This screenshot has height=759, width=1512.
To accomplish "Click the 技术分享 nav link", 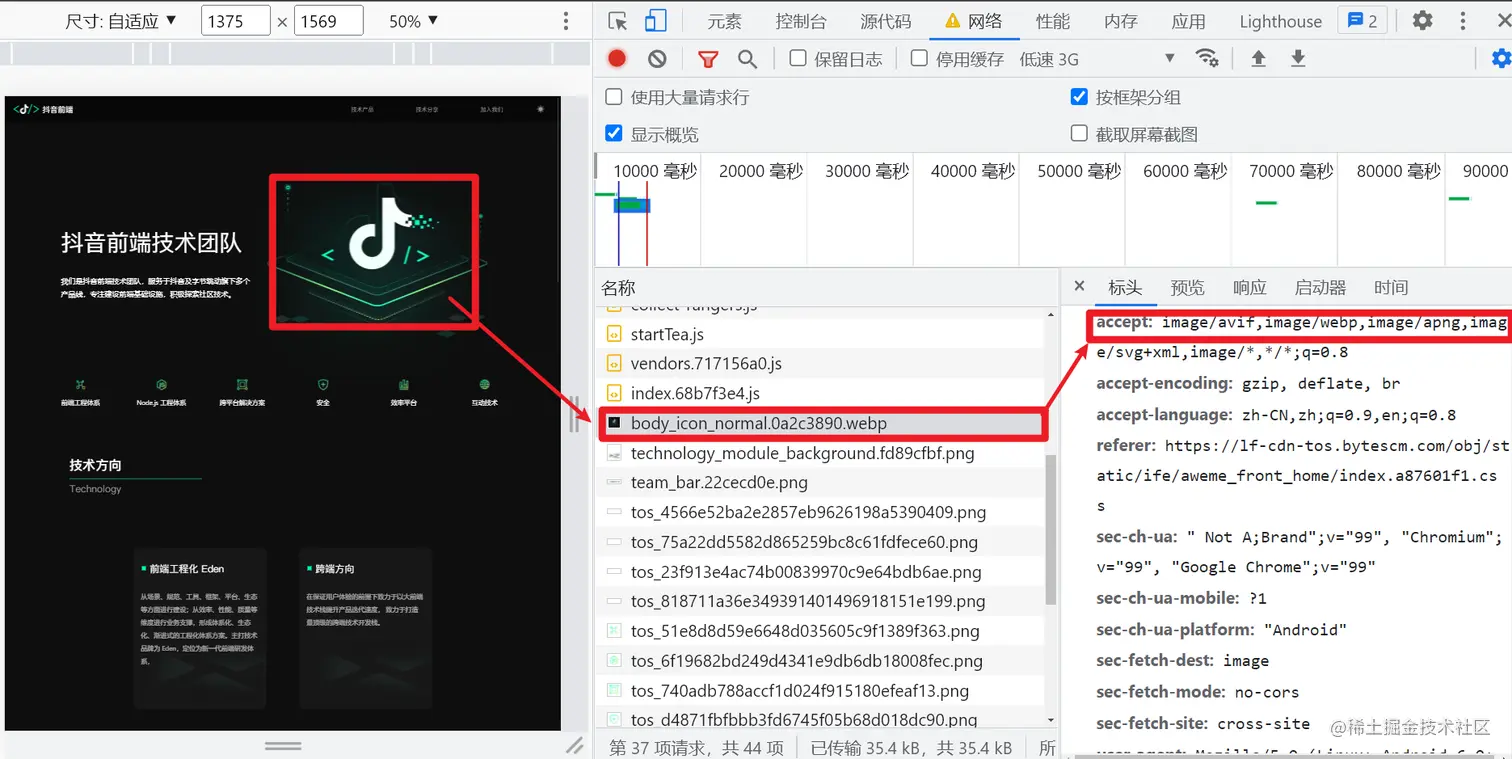I will [427, 109].
